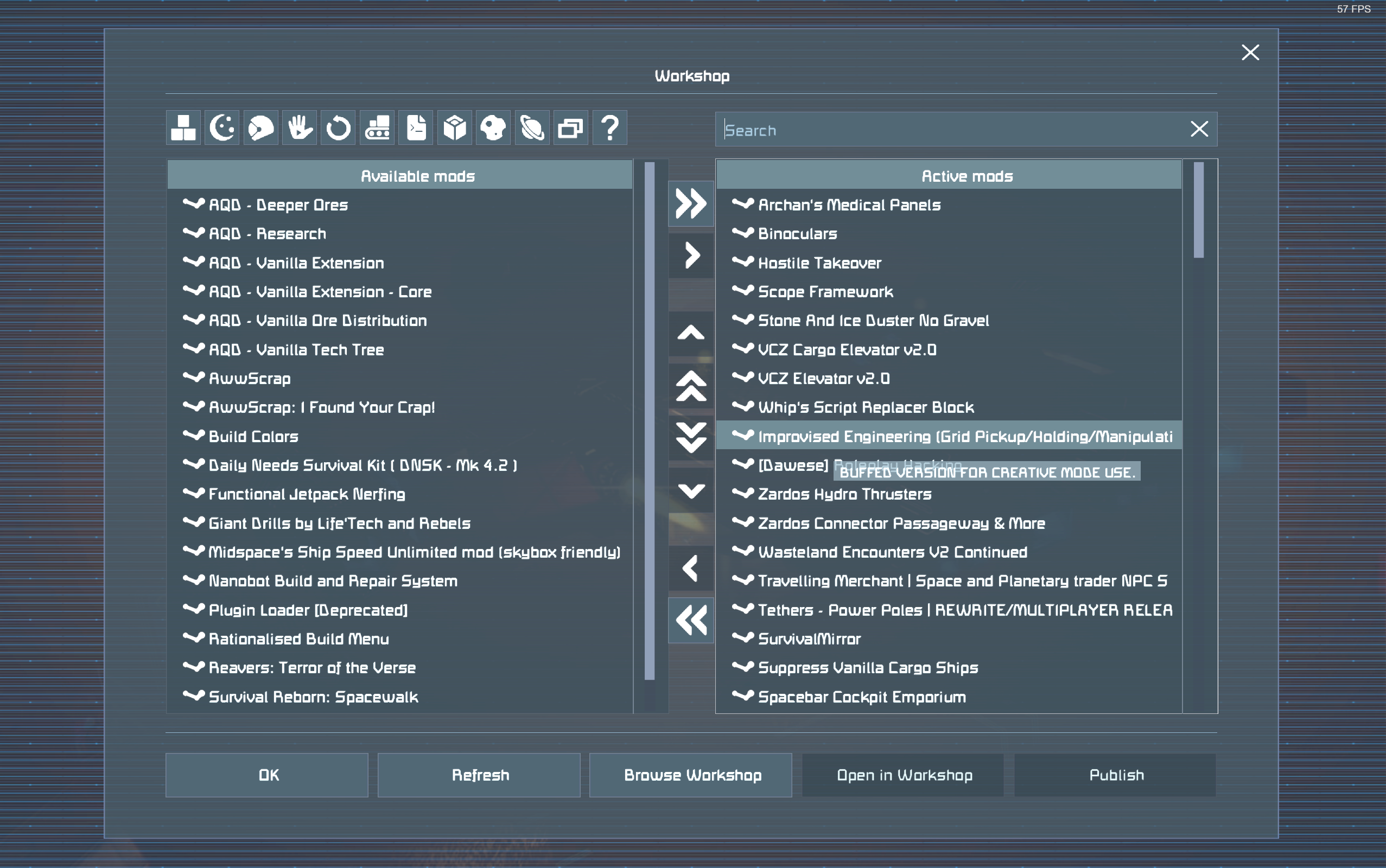
Task: Select 'Reavers: Terror of the Verse'
Action: pyautogui.click(x=400, y=667)
